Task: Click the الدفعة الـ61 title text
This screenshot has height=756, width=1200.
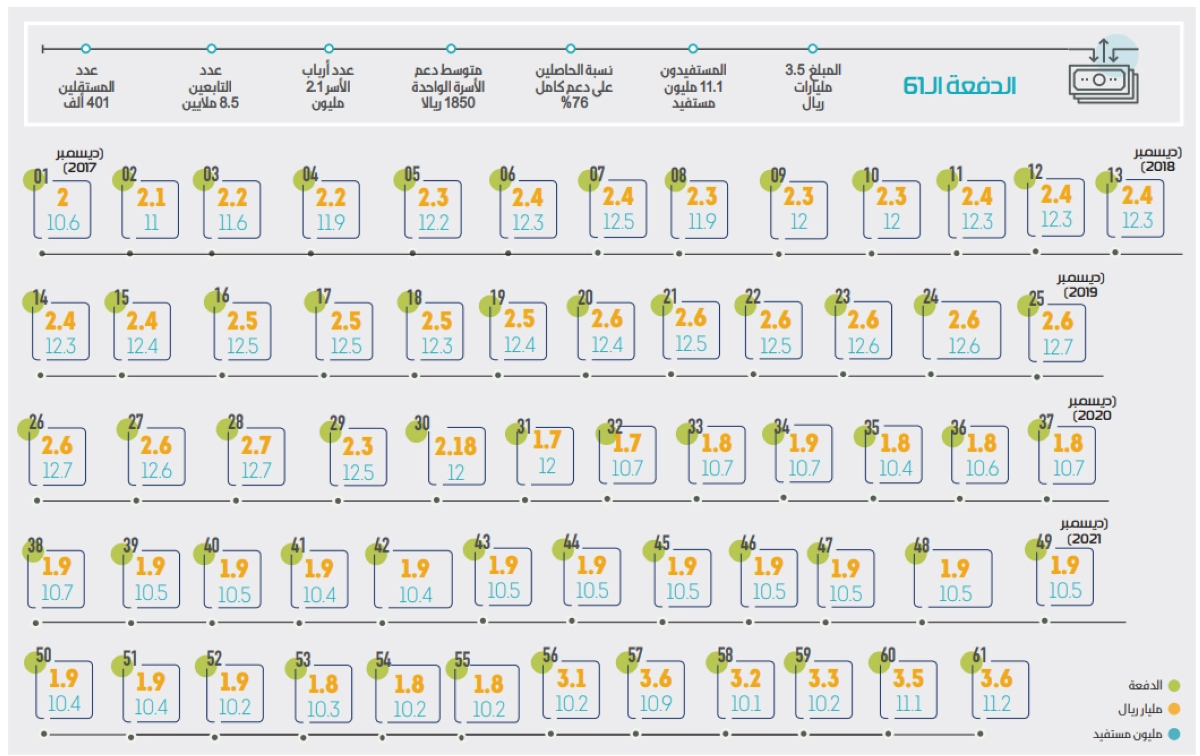Action: 959,87
